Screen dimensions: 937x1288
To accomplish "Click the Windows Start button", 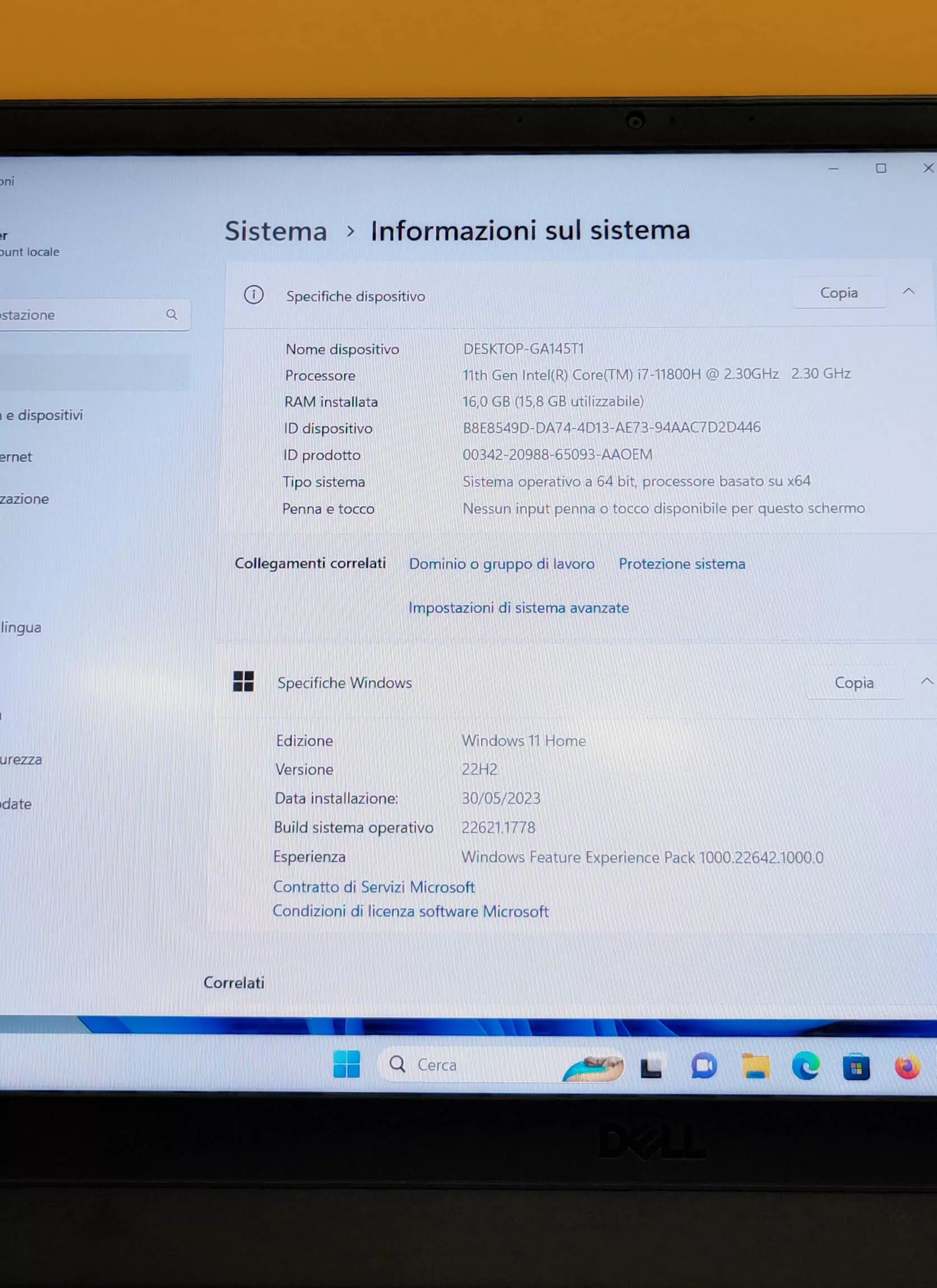I will (347, 1064).
